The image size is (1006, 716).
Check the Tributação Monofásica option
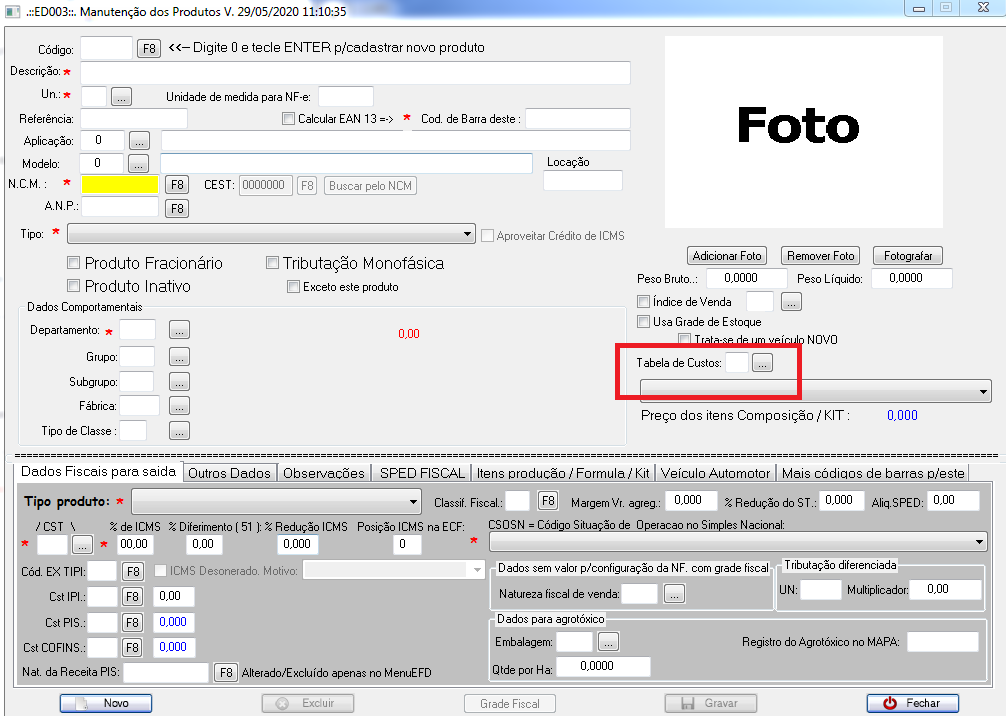pyautogui.click(x=272, y=264)
